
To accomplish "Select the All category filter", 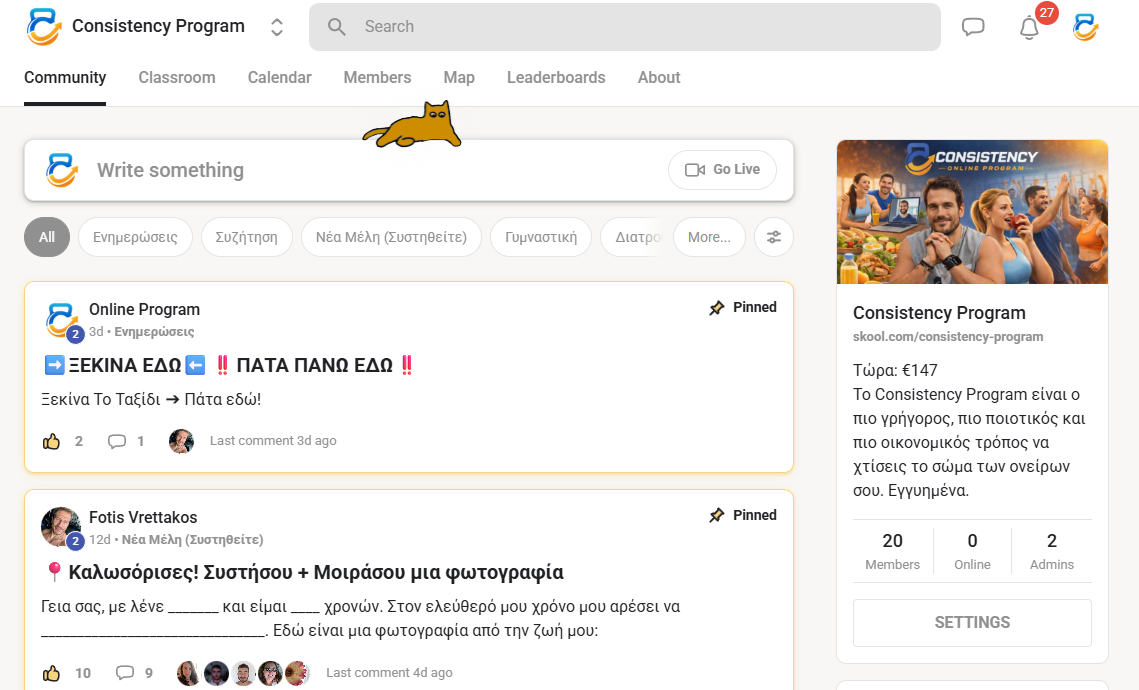I will [x=47, y=237].
